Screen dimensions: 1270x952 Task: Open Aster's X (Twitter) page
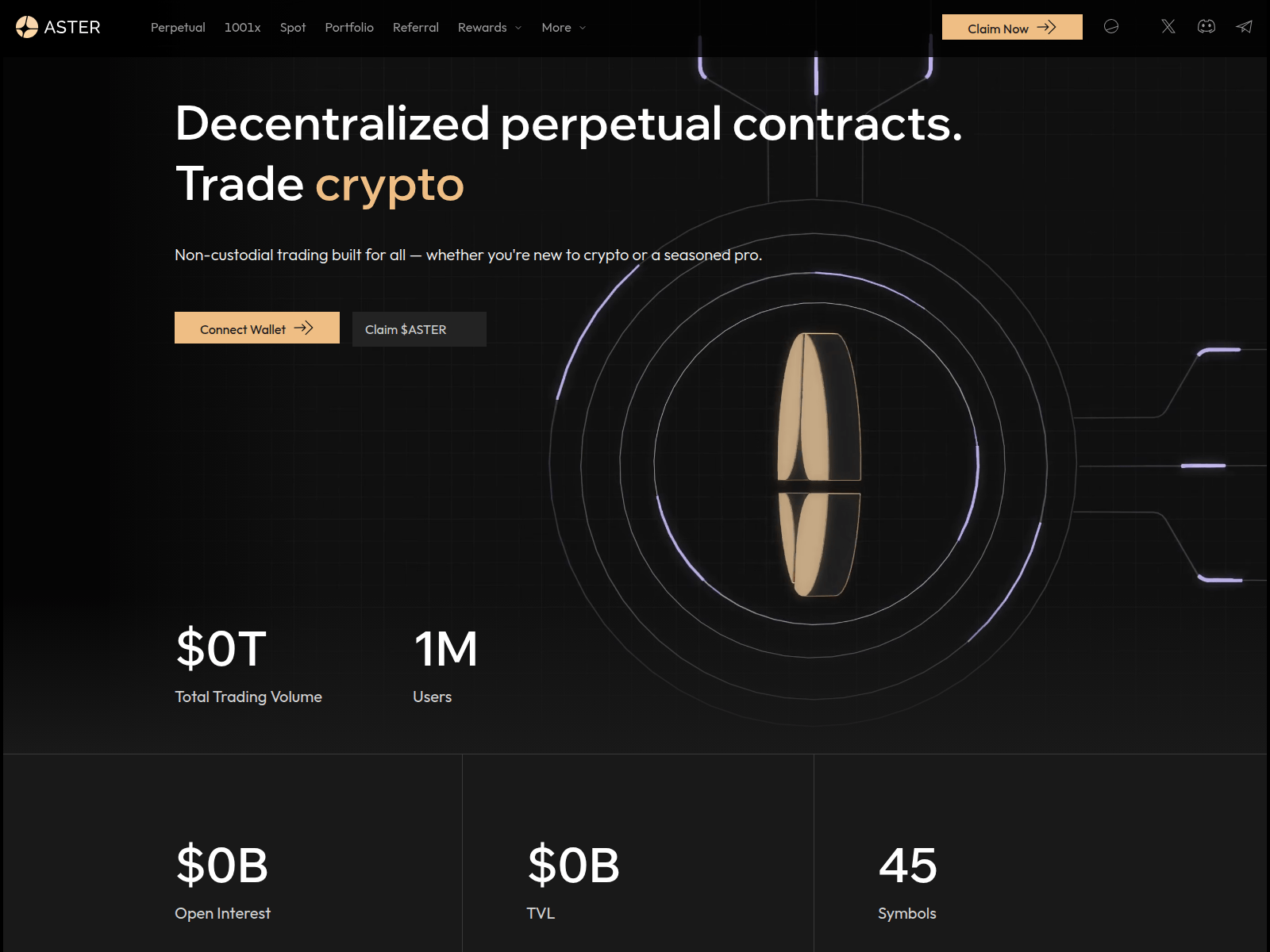click(1168, 26)
